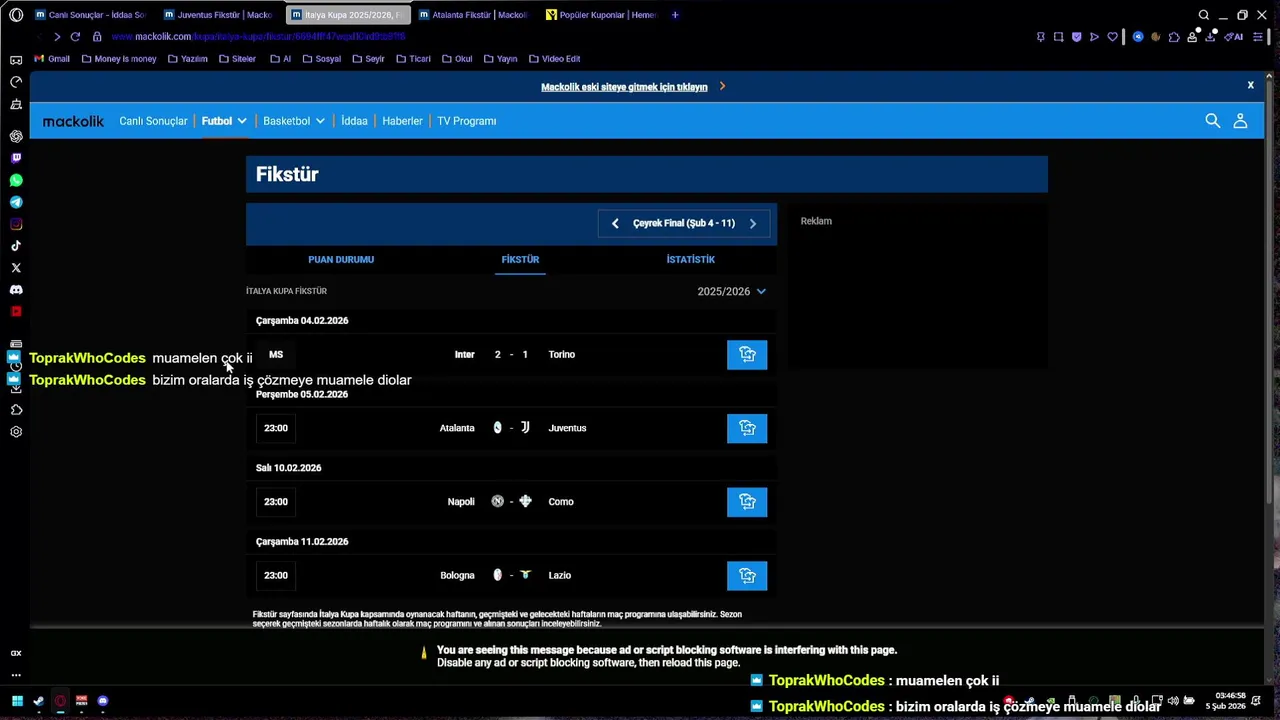Open TikTok in the browser sidebar
The height and width of the screenshot is (720, 1280).
click(x=16, y=246)
